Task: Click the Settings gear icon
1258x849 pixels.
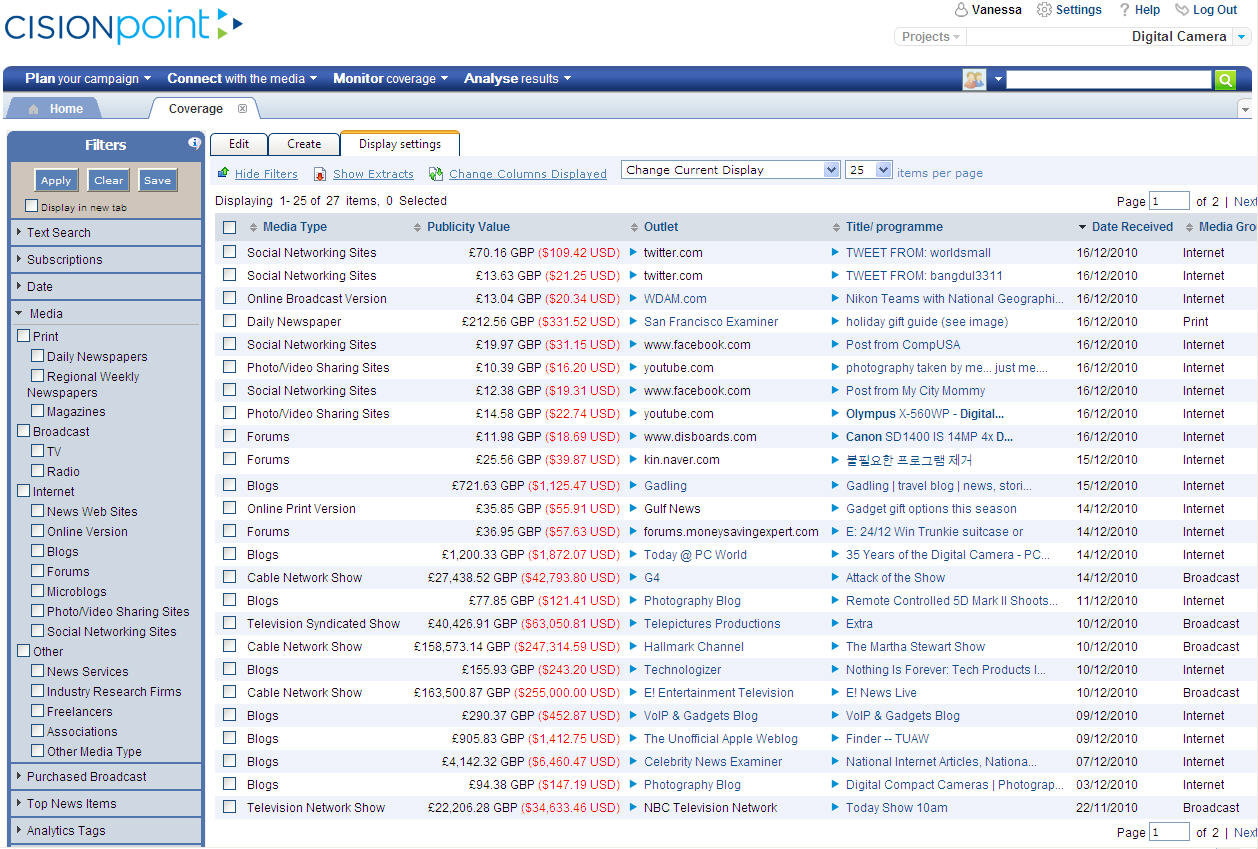Action: (1044, 10)
